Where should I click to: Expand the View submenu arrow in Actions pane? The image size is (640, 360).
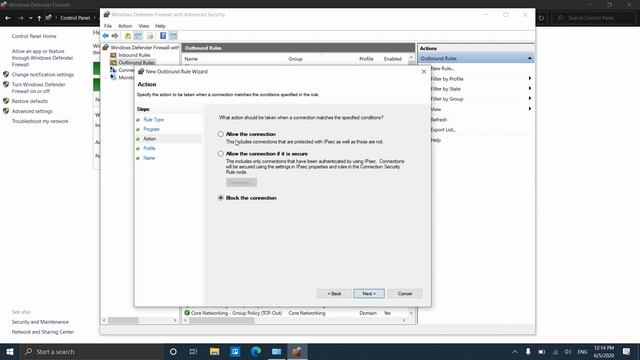click(x=530, y=109)
